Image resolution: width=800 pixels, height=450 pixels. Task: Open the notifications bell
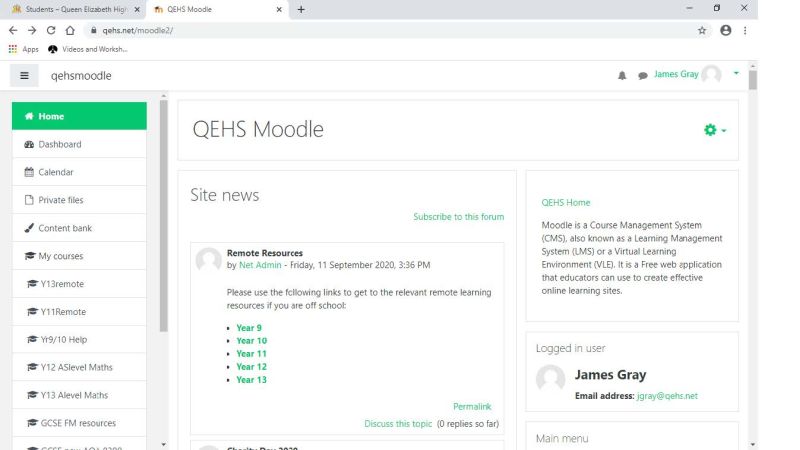pos(622,76)
